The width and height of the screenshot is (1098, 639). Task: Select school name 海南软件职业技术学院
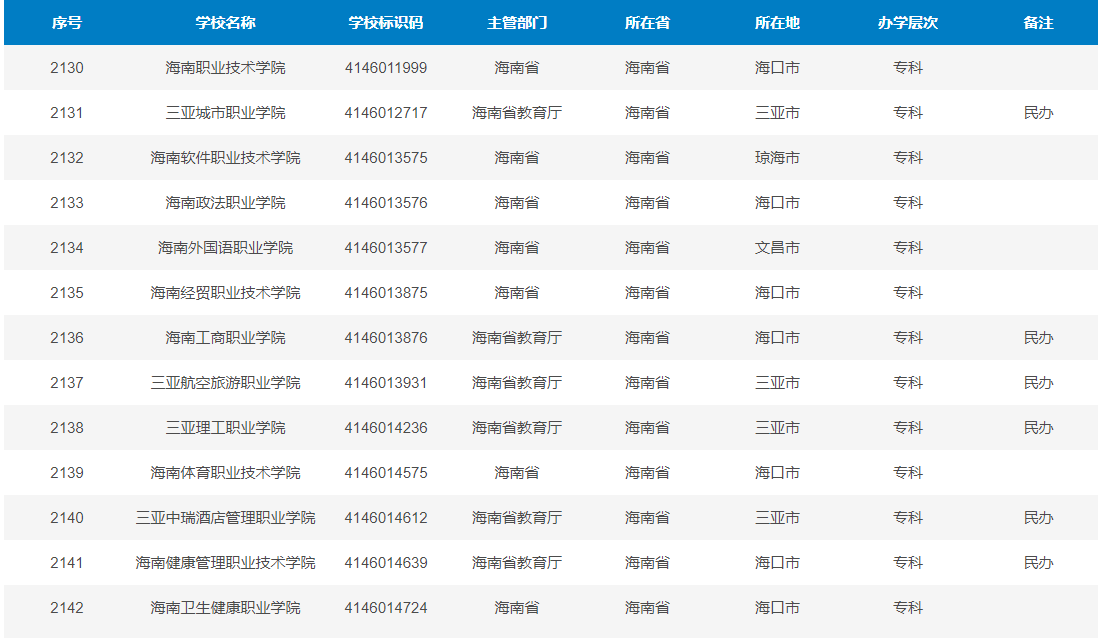click(225, 157)
